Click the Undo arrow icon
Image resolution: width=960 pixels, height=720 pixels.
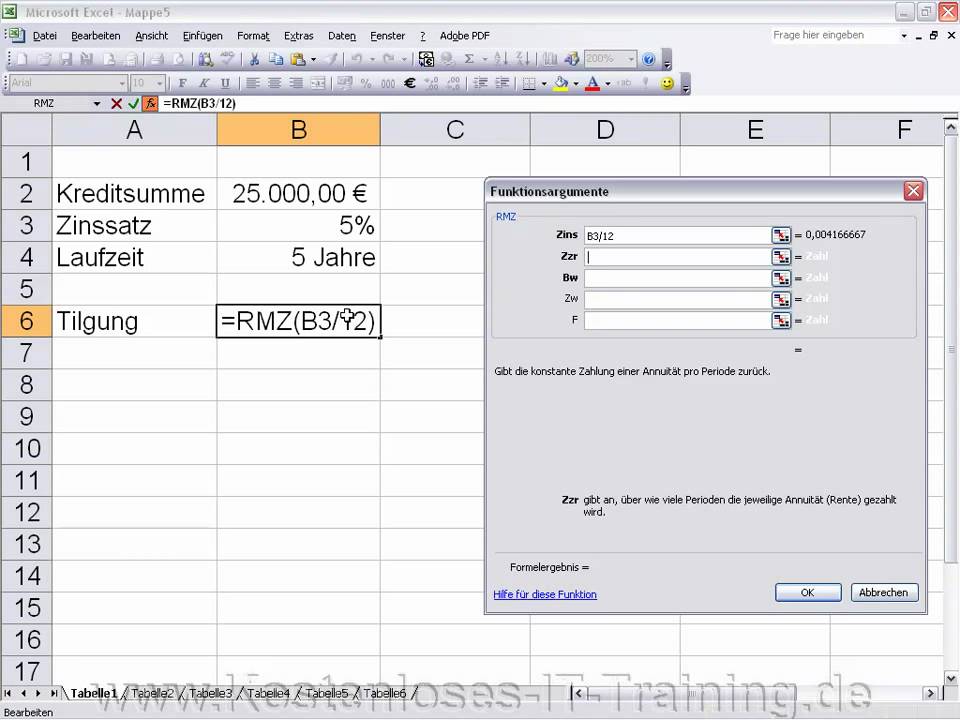coord(356,59)
